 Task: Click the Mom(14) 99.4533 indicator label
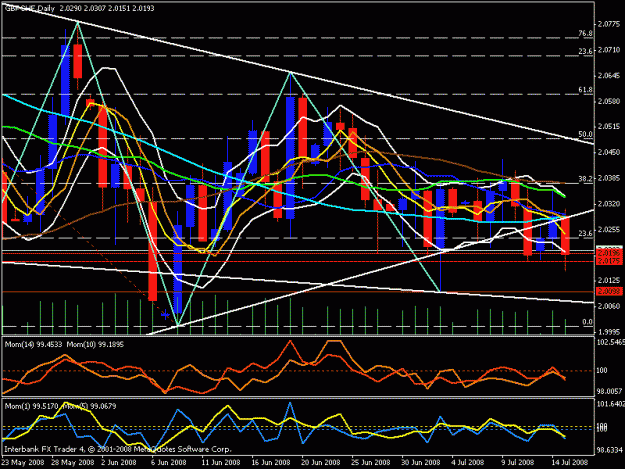[x=33, y=344]
